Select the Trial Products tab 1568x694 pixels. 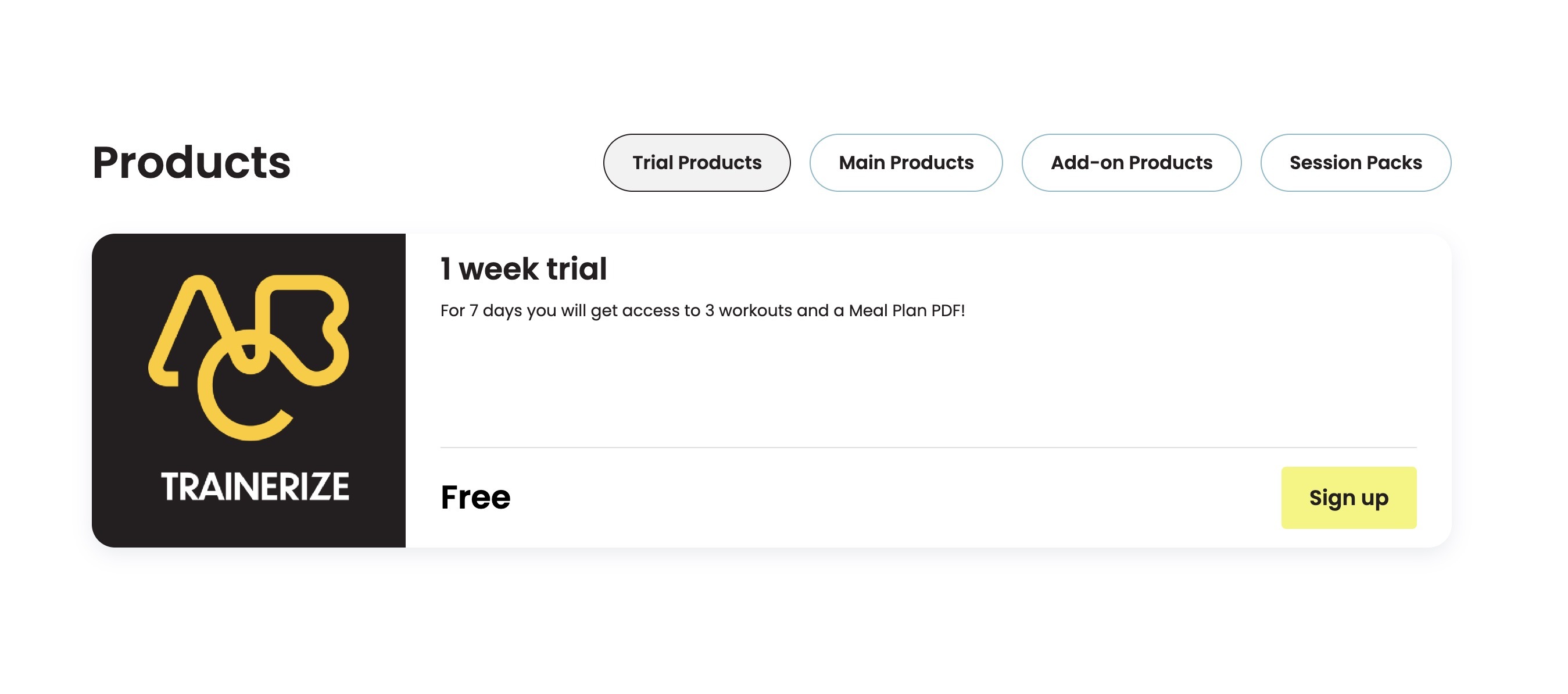tap(696, 163)
